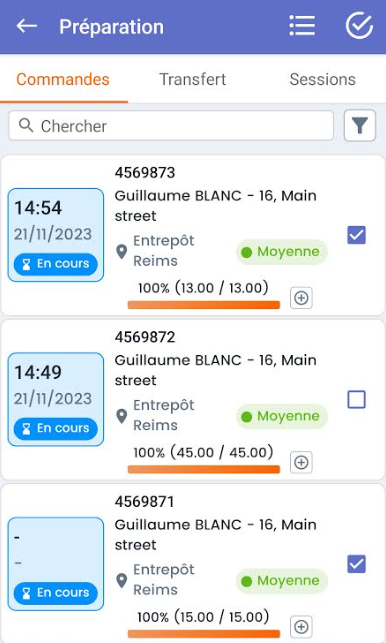
Task: Tap plus icon on order 4569873
Action: (301, 298)
